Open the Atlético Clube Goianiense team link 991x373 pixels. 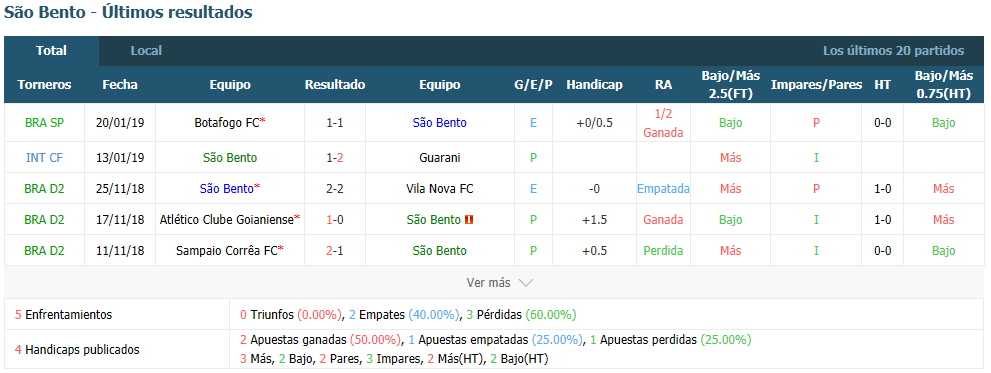228,220
